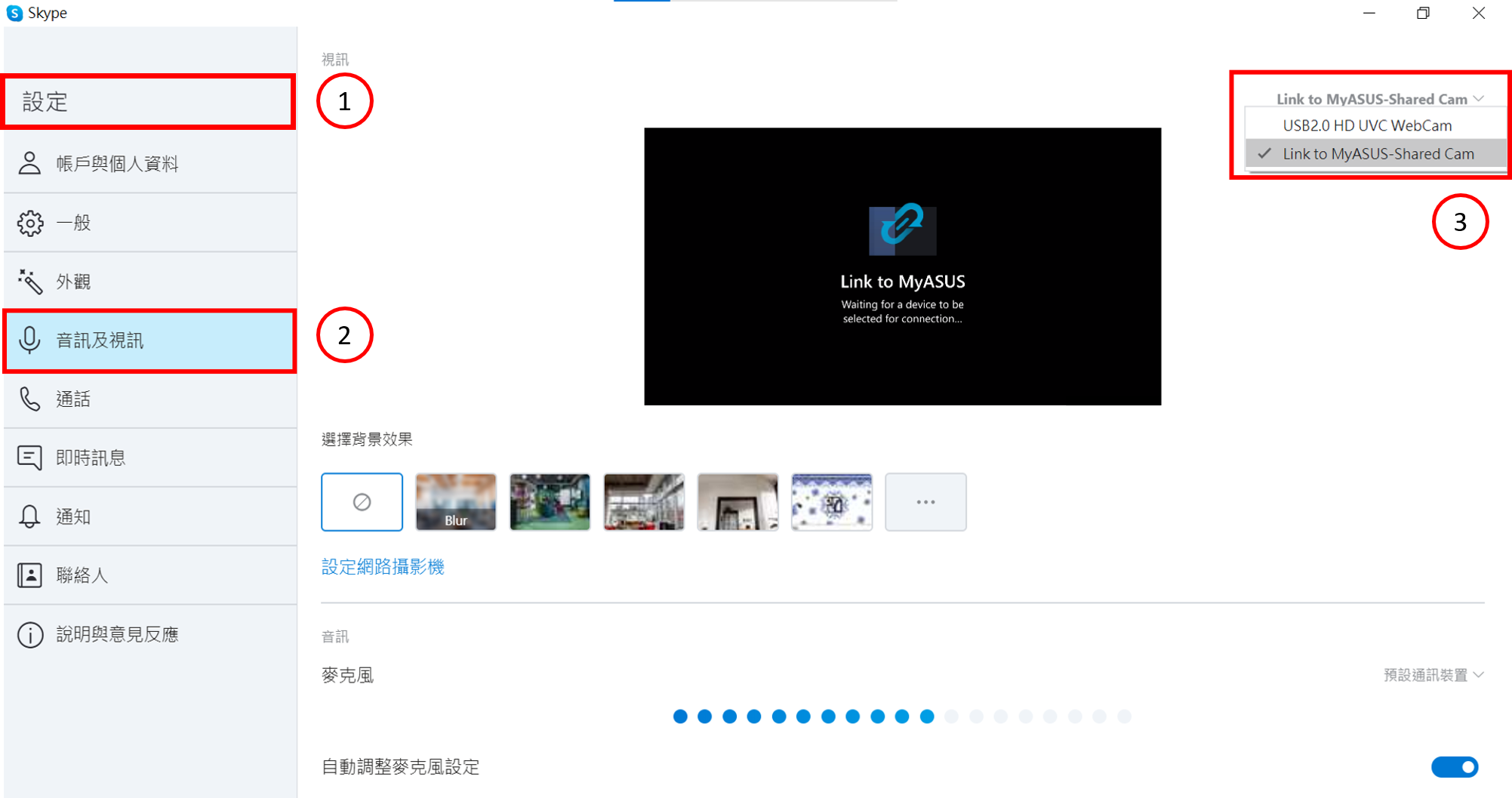This screenshot has height=798, width=1512.
Task: Click the 選擇背景效果 label
Action: click(367, 439)
